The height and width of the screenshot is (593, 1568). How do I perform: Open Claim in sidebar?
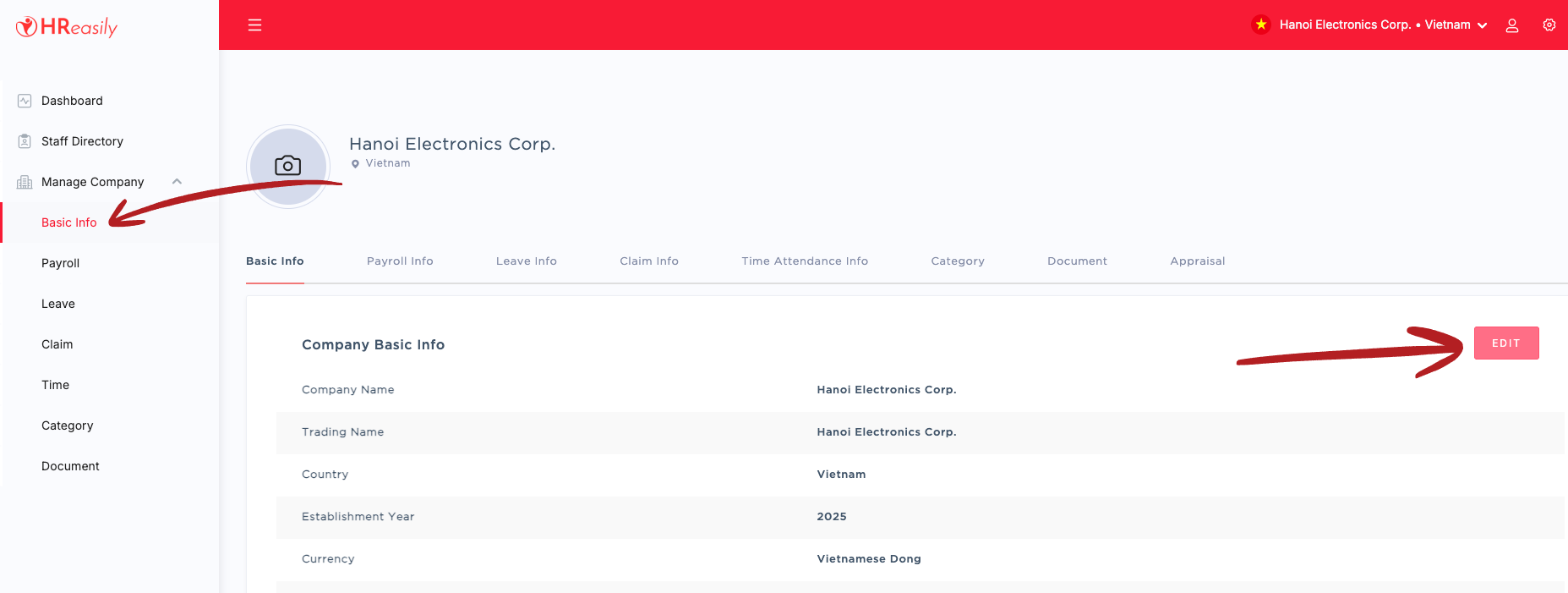[x=57, y=344]
